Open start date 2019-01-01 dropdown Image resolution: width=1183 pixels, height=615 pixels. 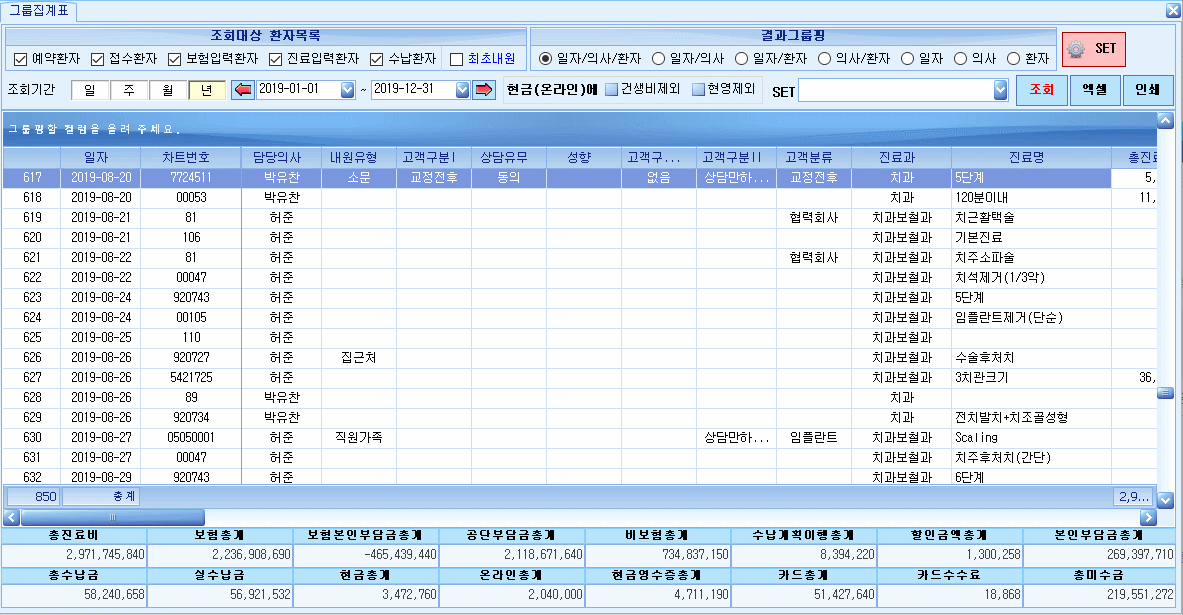(347, 90)
